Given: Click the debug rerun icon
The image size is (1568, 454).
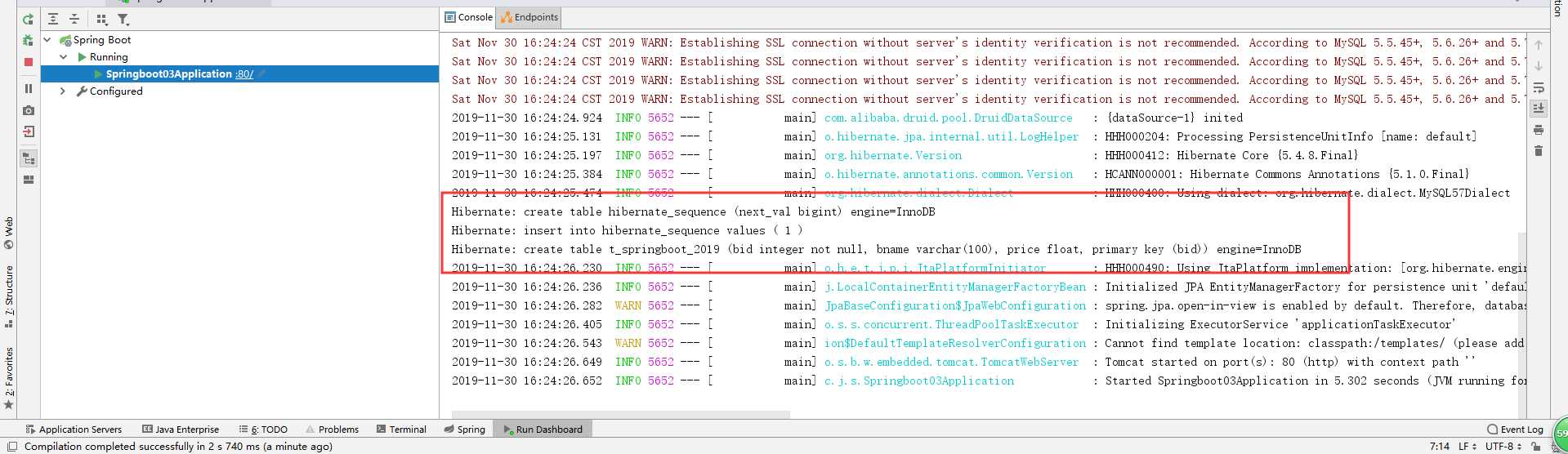Looking at the screenshot, I should pyautogui.click(x=29, y=40).
